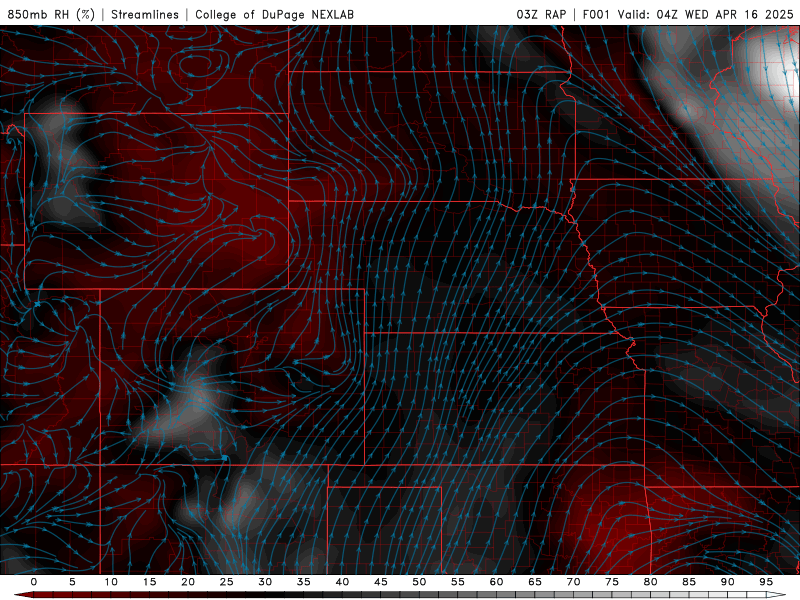Click the colorbar label "95"
The width and height of the screenshot is (800, 600).
766,582
